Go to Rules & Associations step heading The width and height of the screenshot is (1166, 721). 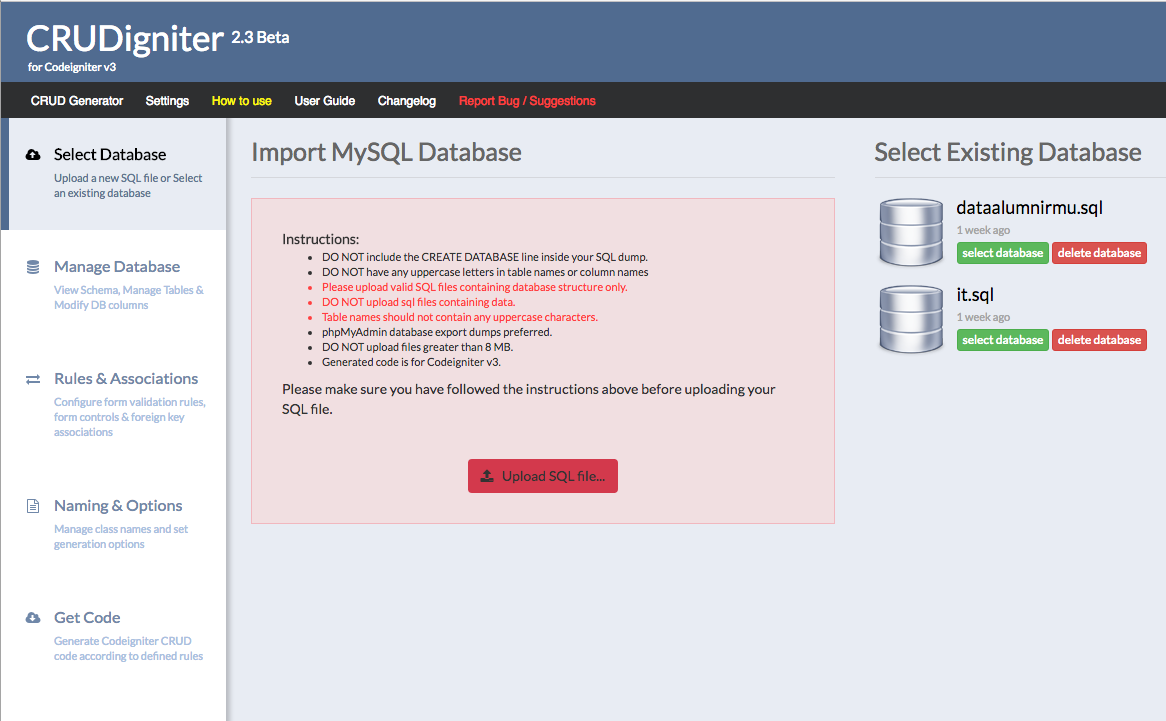coord(126,379)
